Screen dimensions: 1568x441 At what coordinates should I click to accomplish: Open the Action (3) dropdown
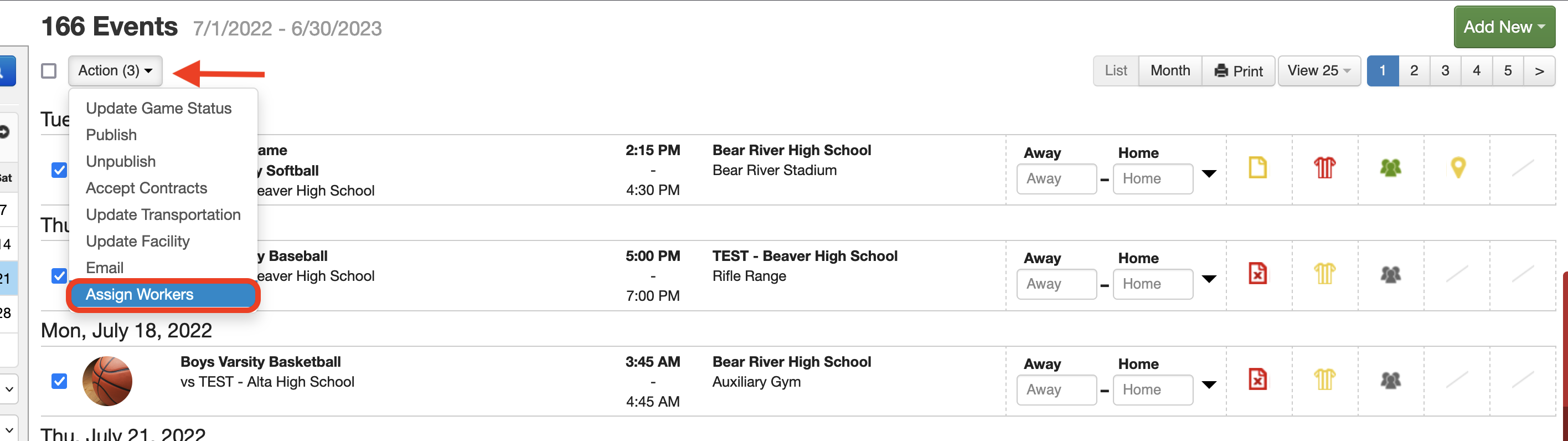click(x=115, y=71)
